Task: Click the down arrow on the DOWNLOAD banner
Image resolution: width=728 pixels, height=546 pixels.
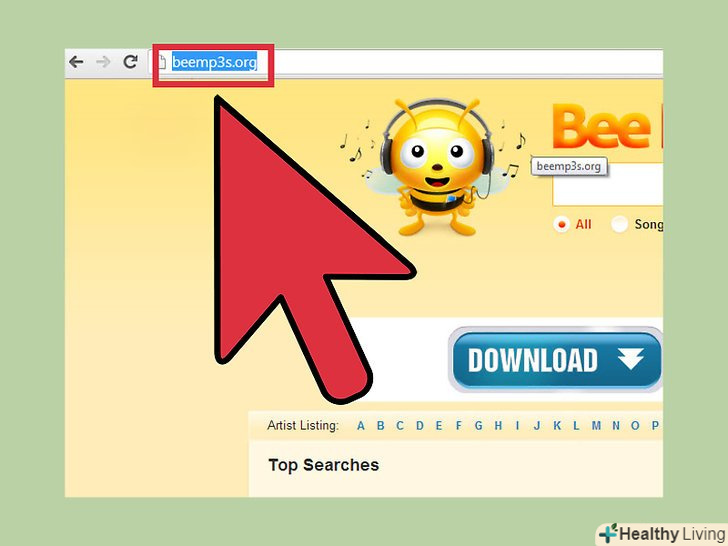Action: click(630, 359)
